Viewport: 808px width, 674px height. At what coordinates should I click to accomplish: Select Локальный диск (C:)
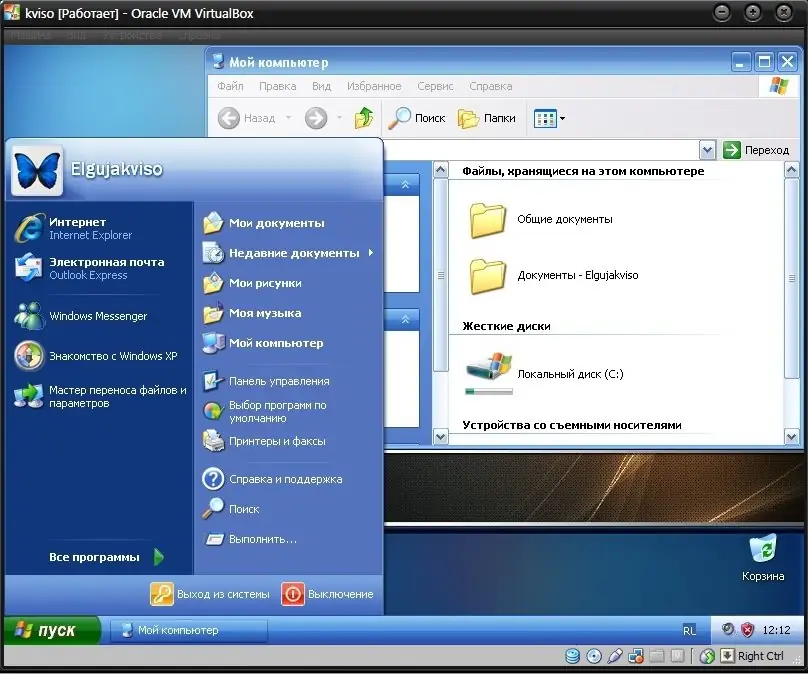[x=545, y=374]
